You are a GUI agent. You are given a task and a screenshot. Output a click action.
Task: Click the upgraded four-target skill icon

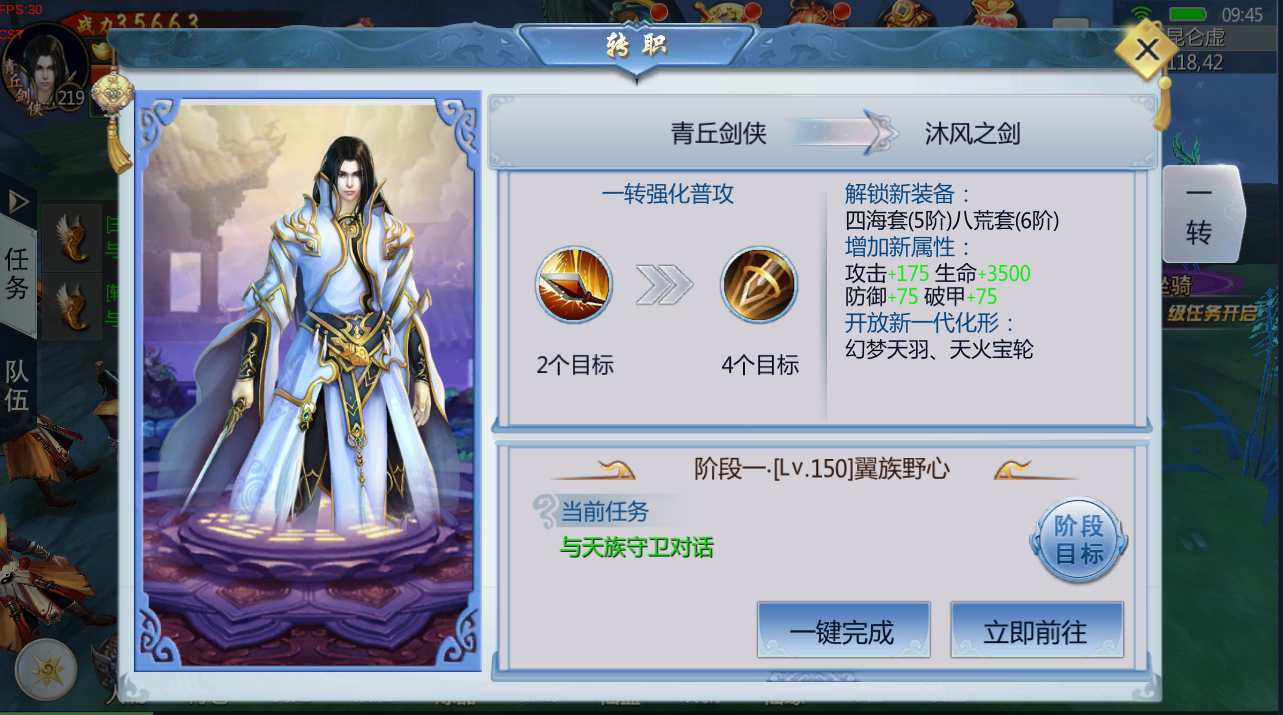(759, 285)
